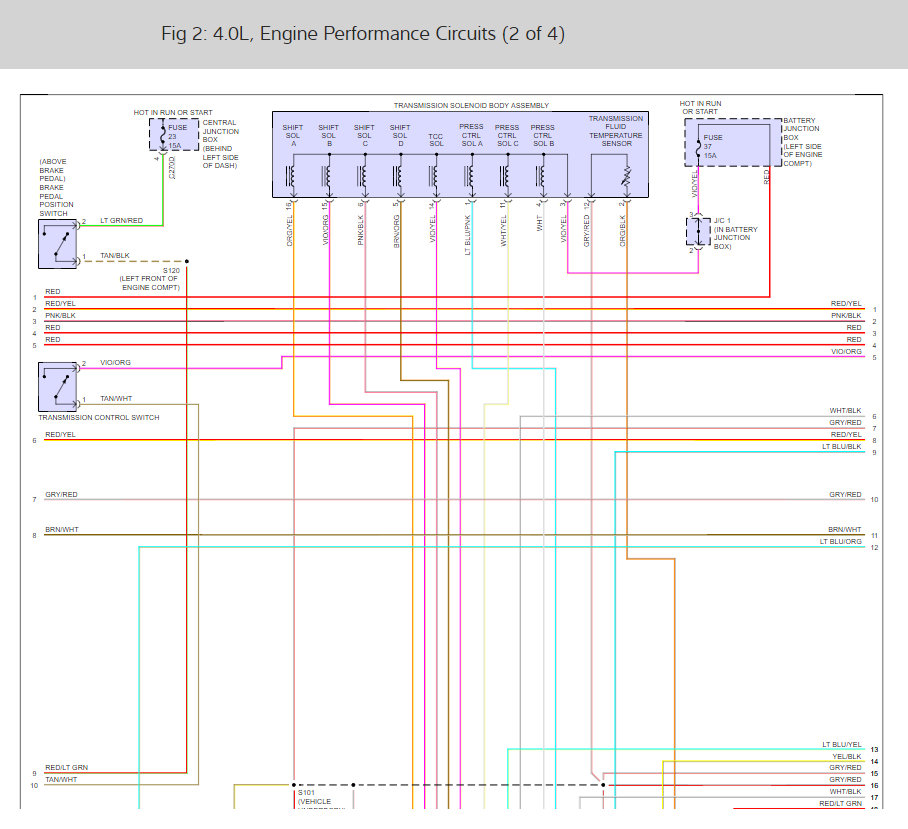Image resolution: width=908 pixels, height=829 pixels.
Task: Click the Shift Sol A coil symbol
Action: 291,175
